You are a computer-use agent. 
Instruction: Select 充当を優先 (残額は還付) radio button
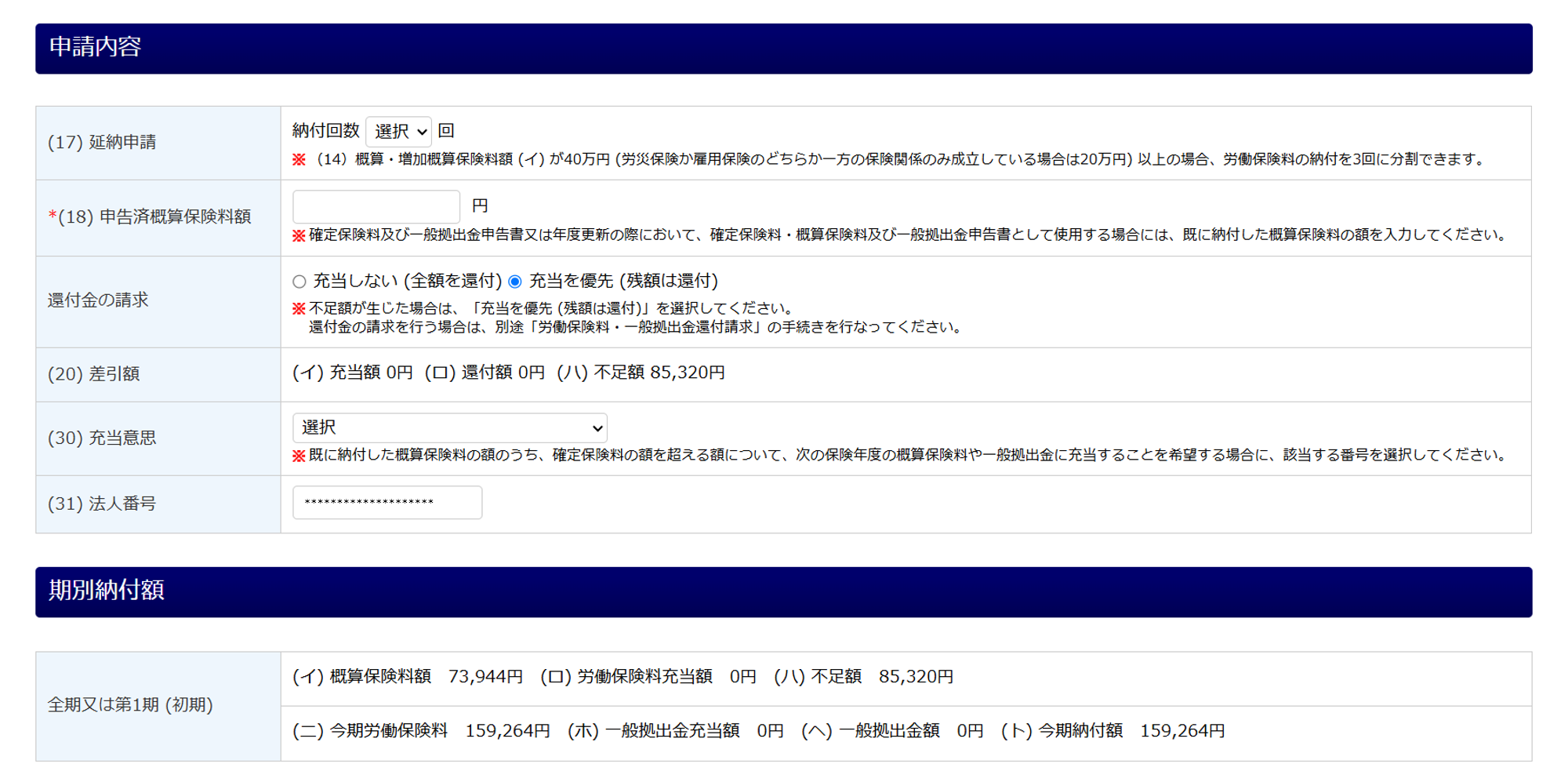(515, 282)
